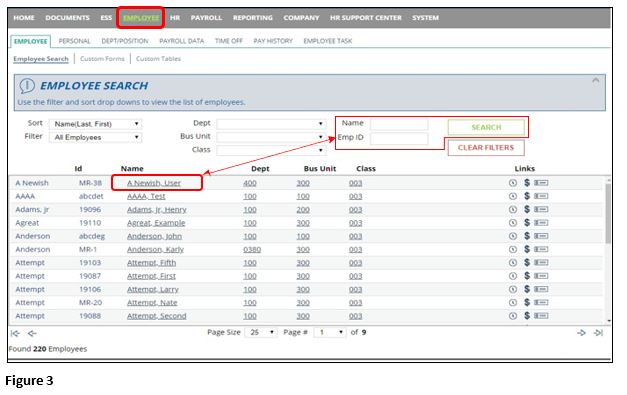Switch to the DEPT/POSITION tab
Screen dimensions: 627x395
click(125, 41)
